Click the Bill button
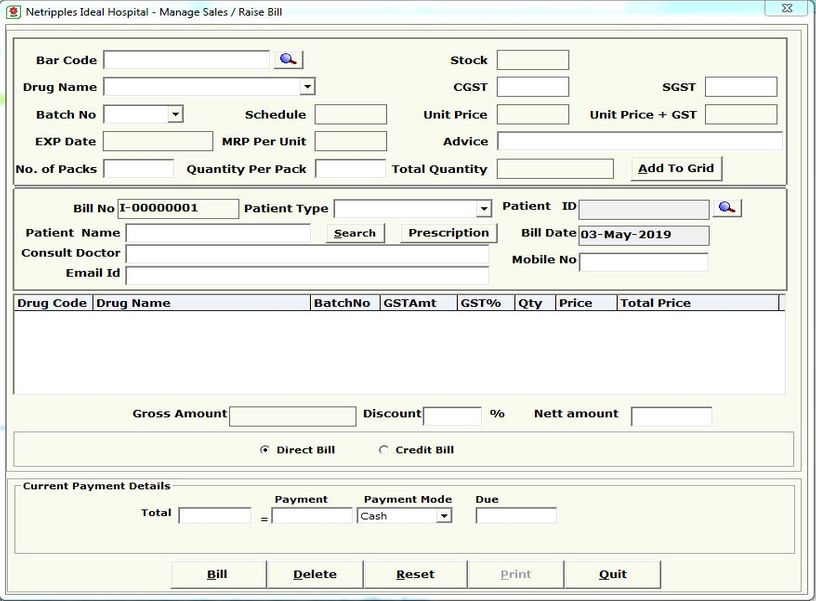816x601 pixels. (x=219, y=574)
